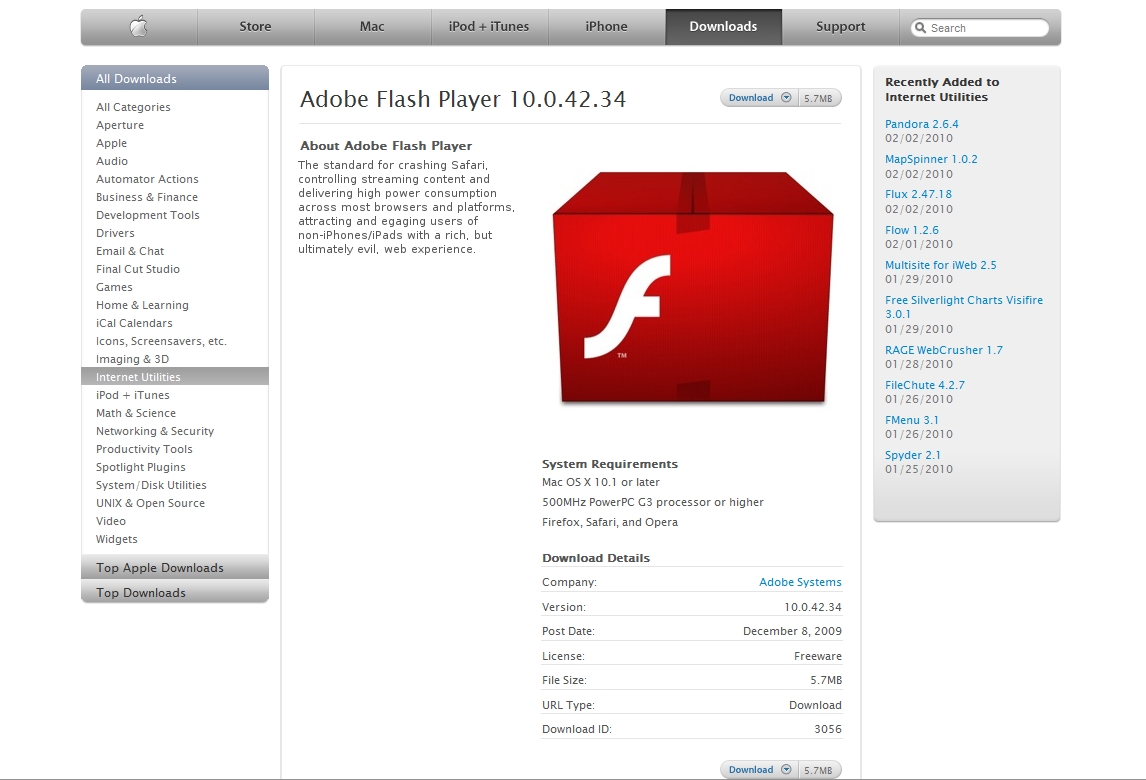Expand the Top Downloads section
This screenshot has width=1146, height=780.
[x=175, y=592]
